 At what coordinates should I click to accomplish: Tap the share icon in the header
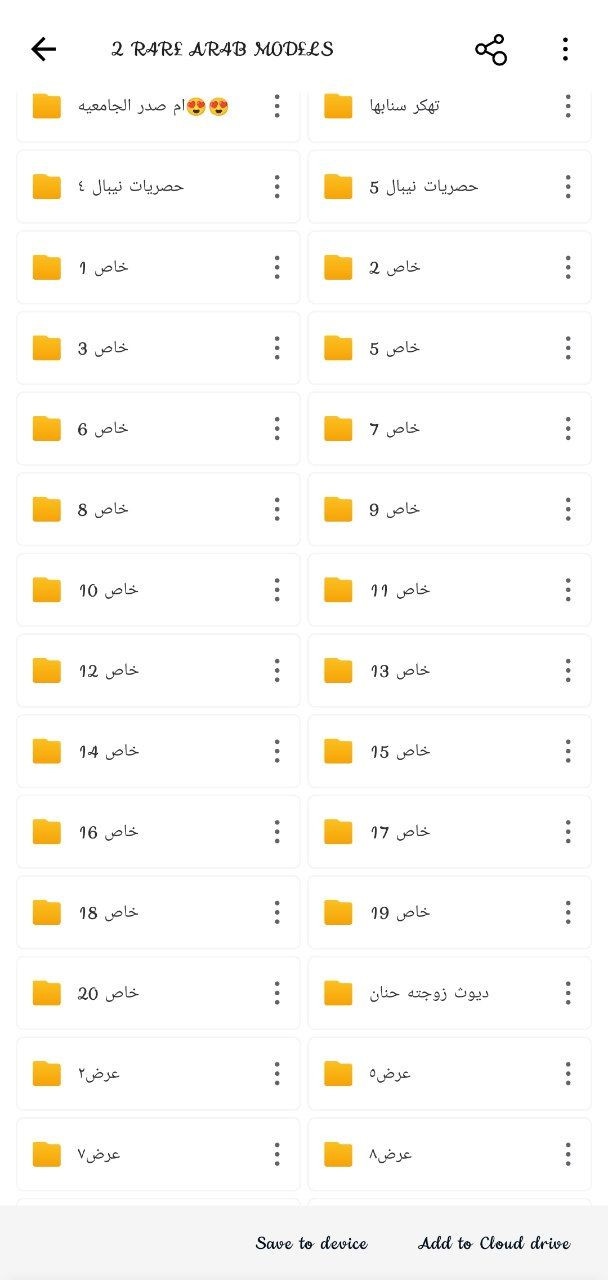pos(491,49)
